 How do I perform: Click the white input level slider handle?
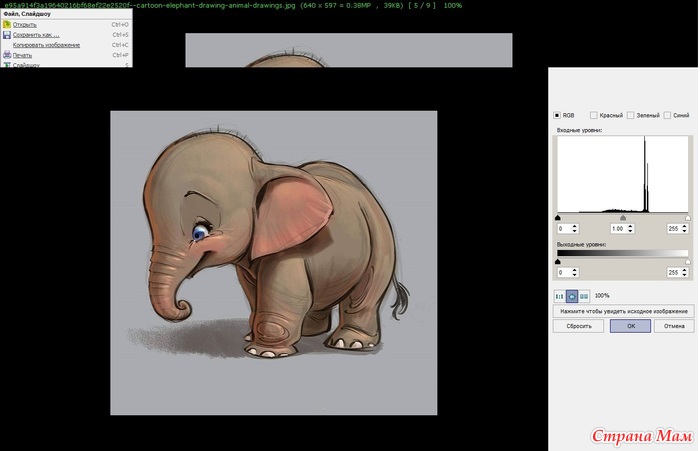coord(688,217)
